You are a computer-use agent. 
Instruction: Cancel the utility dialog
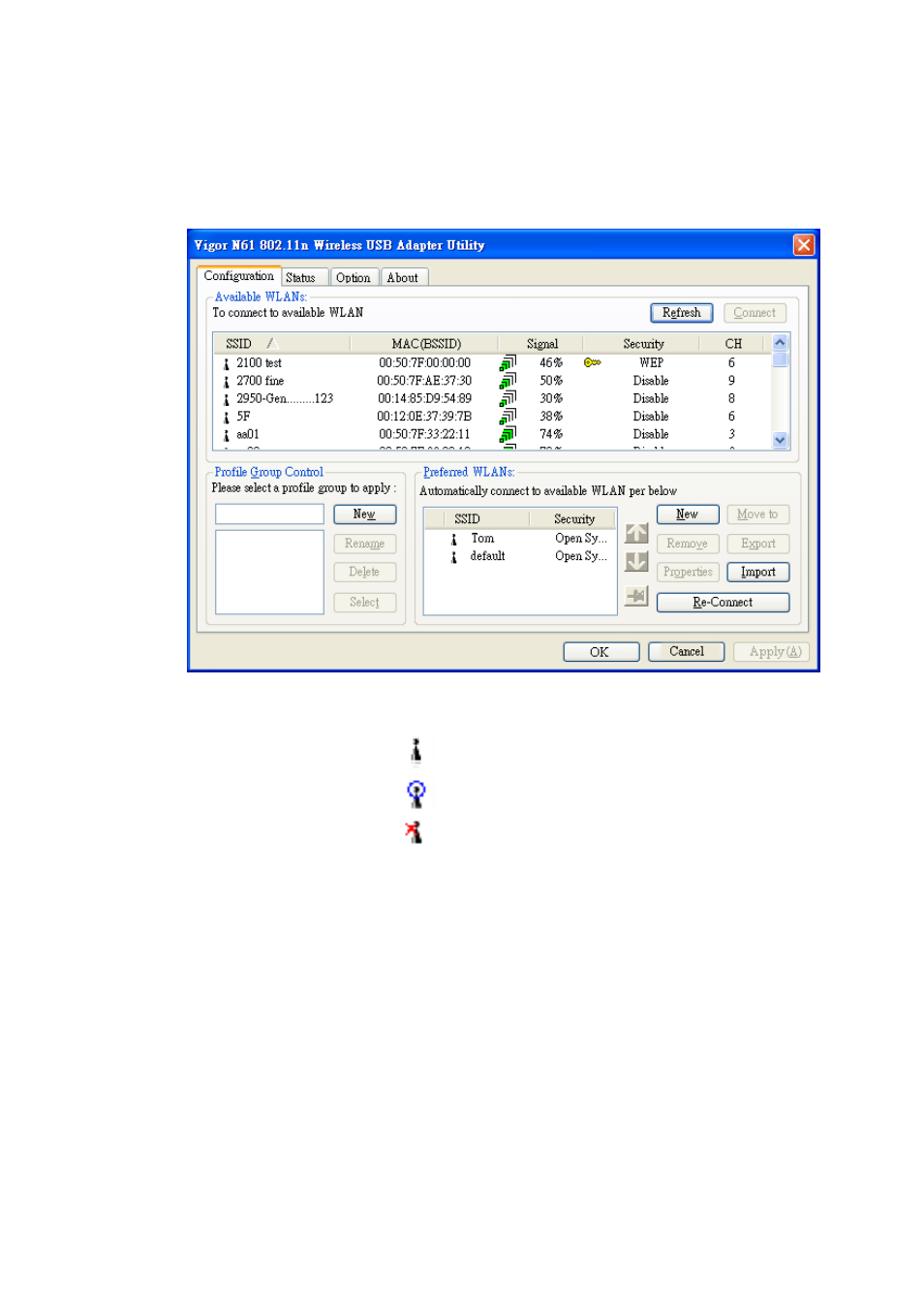coord(687,652)
